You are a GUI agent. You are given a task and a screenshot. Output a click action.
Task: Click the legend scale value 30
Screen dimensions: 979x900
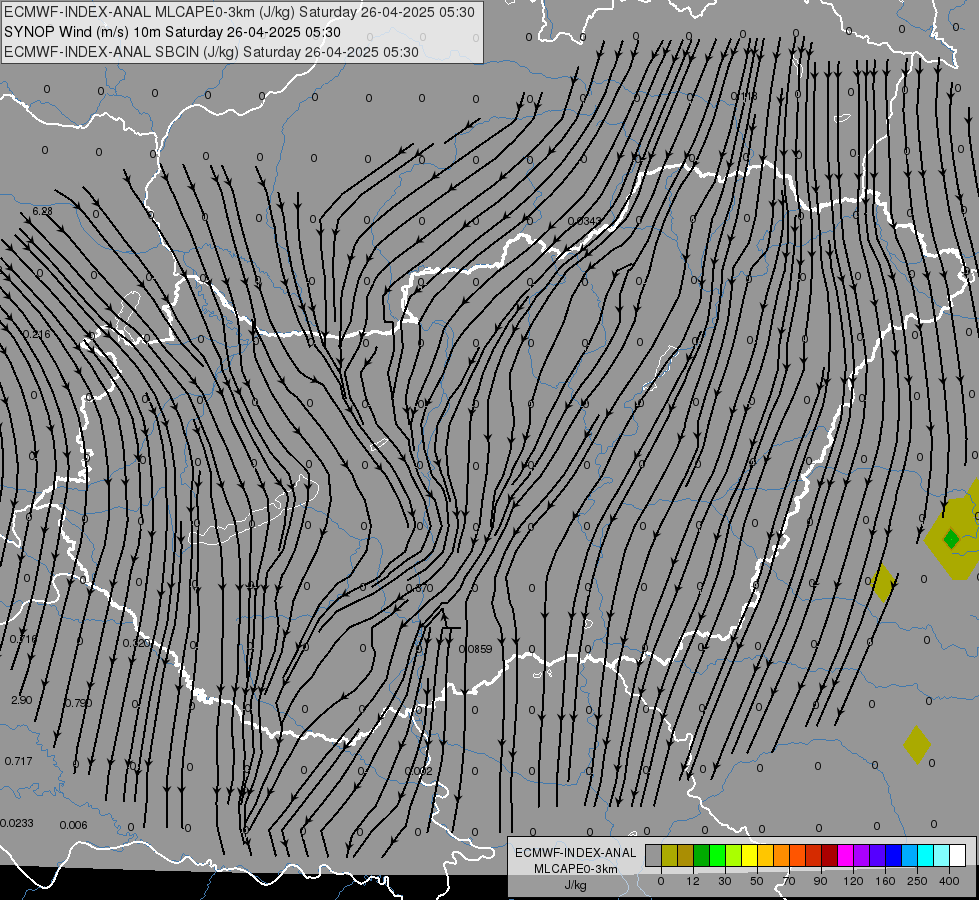(725, 881)
